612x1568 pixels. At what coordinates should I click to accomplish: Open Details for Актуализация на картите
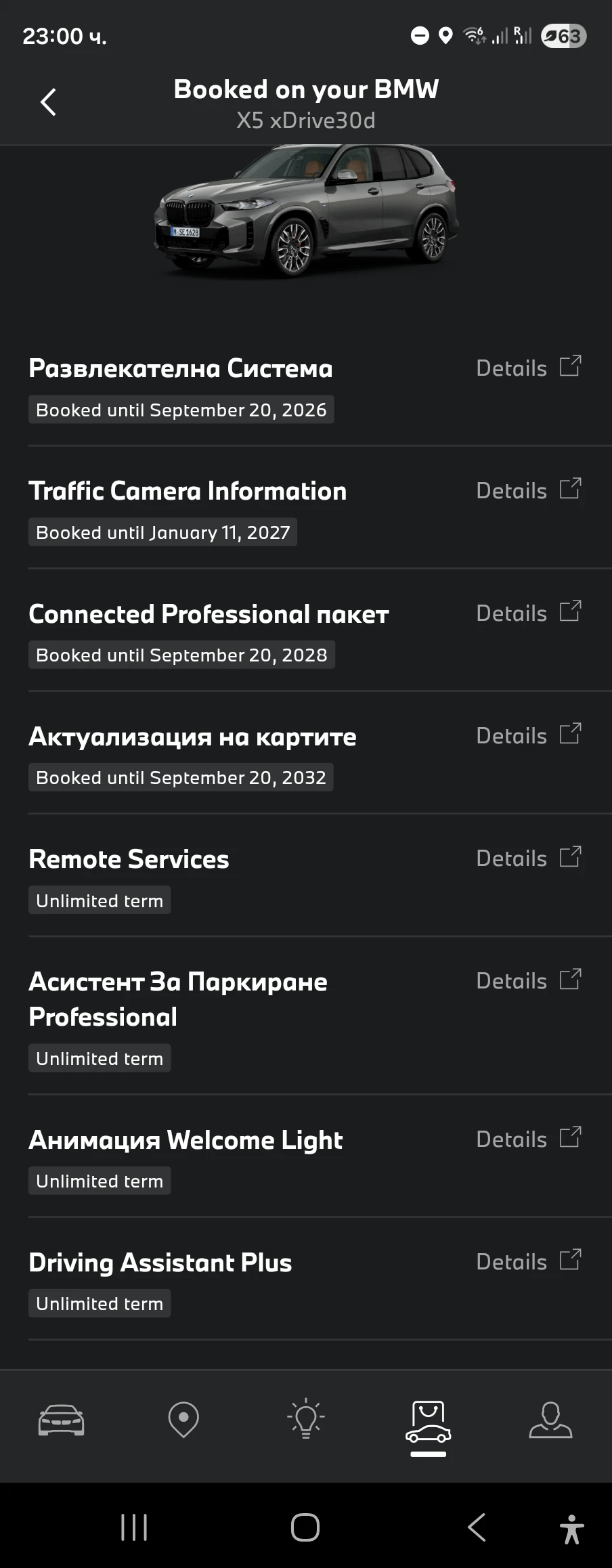[512, 736]
